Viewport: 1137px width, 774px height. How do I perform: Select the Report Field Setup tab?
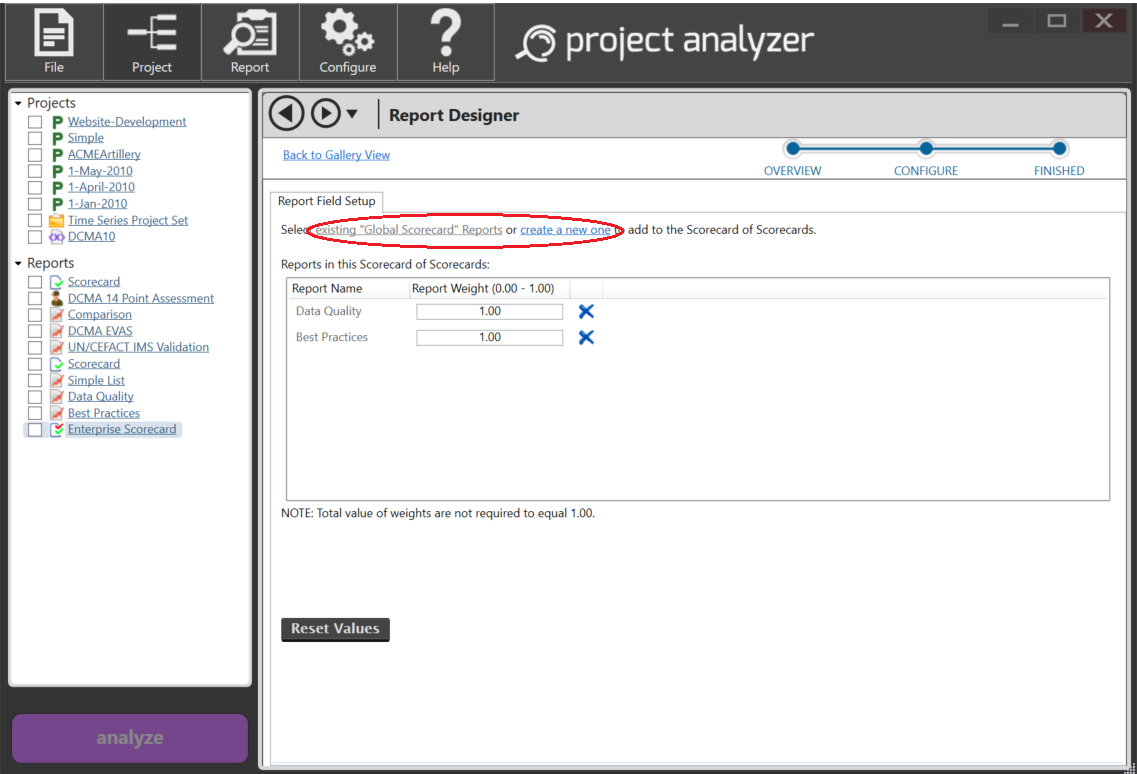327,201
